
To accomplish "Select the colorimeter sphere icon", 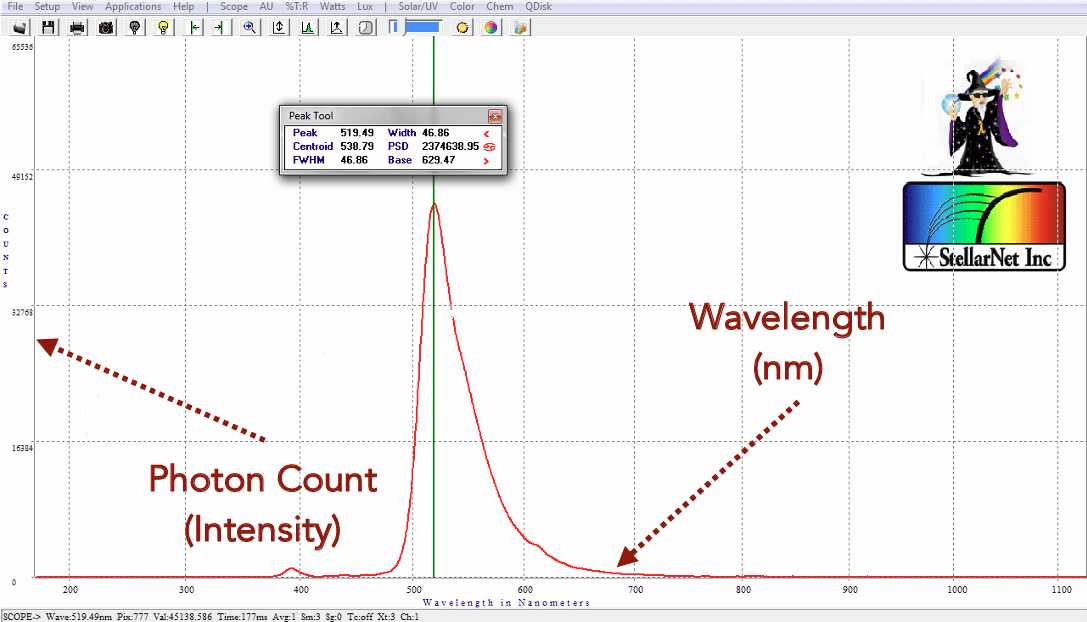I will (x=489, y=27).
